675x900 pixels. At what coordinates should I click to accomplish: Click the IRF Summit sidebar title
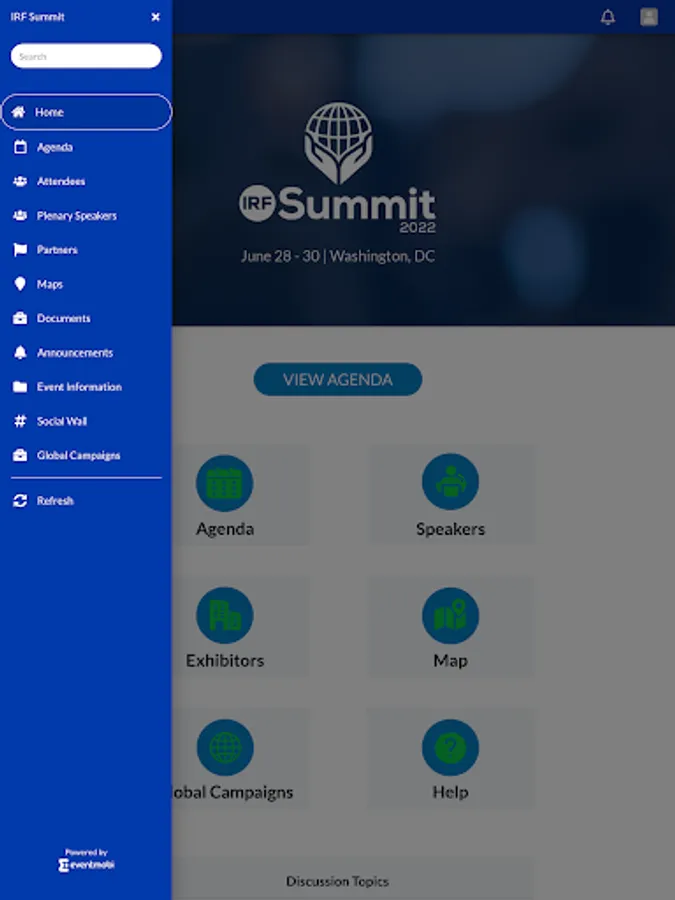coord(37,17)
